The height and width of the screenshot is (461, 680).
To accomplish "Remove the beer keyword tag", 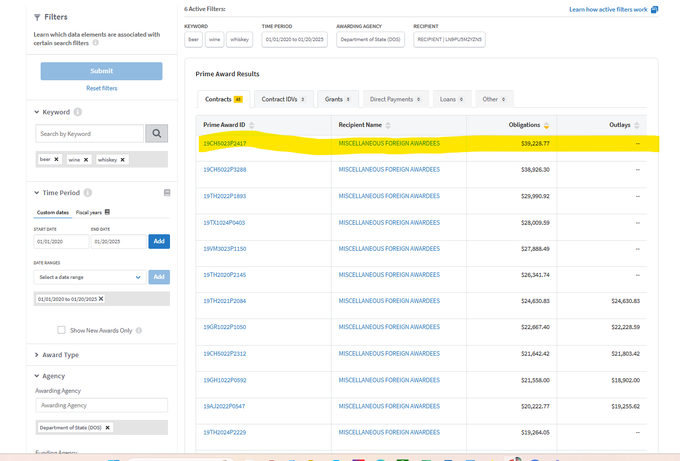I will (56, 159).
